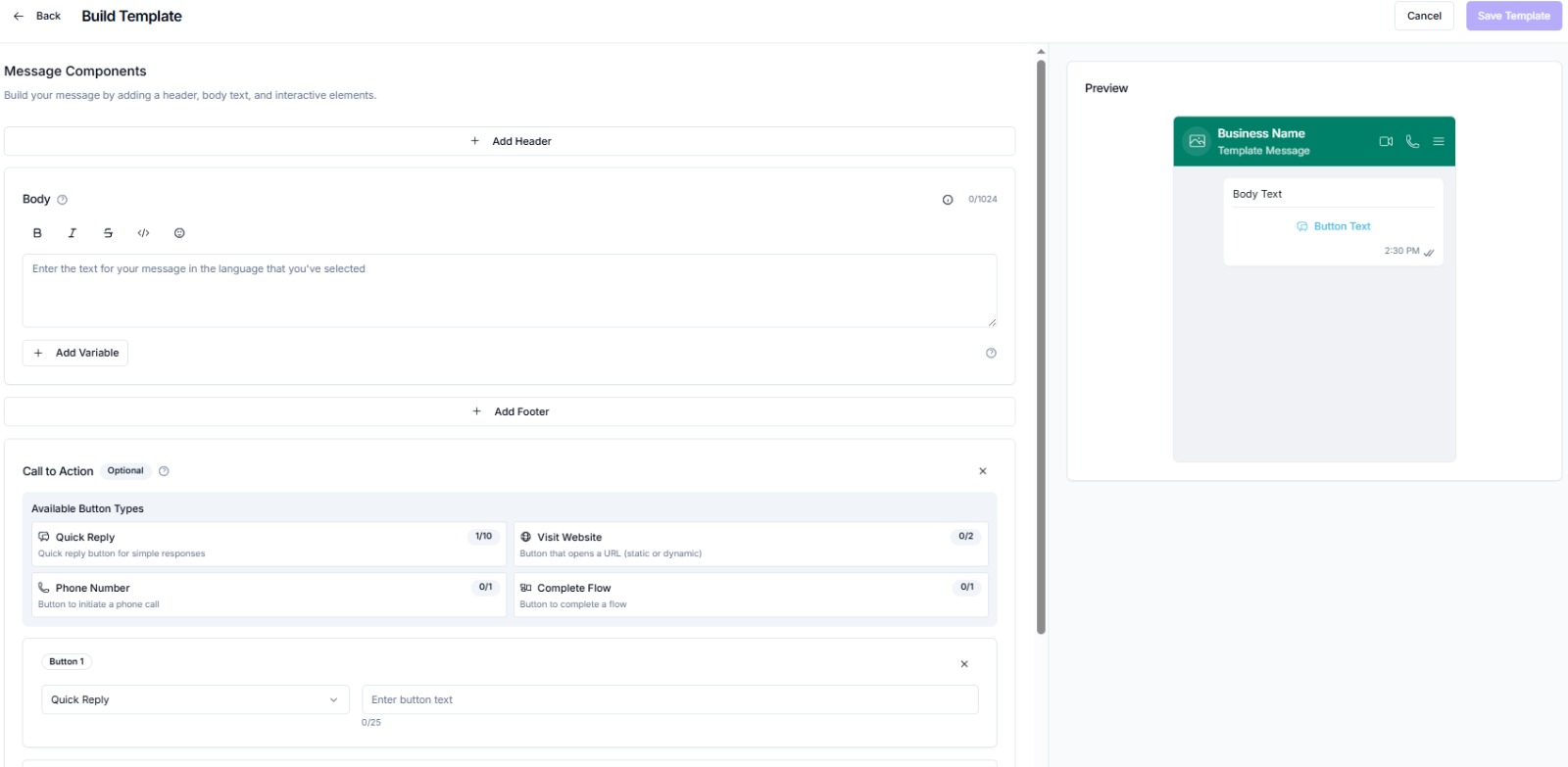Click the vertical scrollbar of the form
This screenshot has height=767, width=1568.
click(1041, 343)
